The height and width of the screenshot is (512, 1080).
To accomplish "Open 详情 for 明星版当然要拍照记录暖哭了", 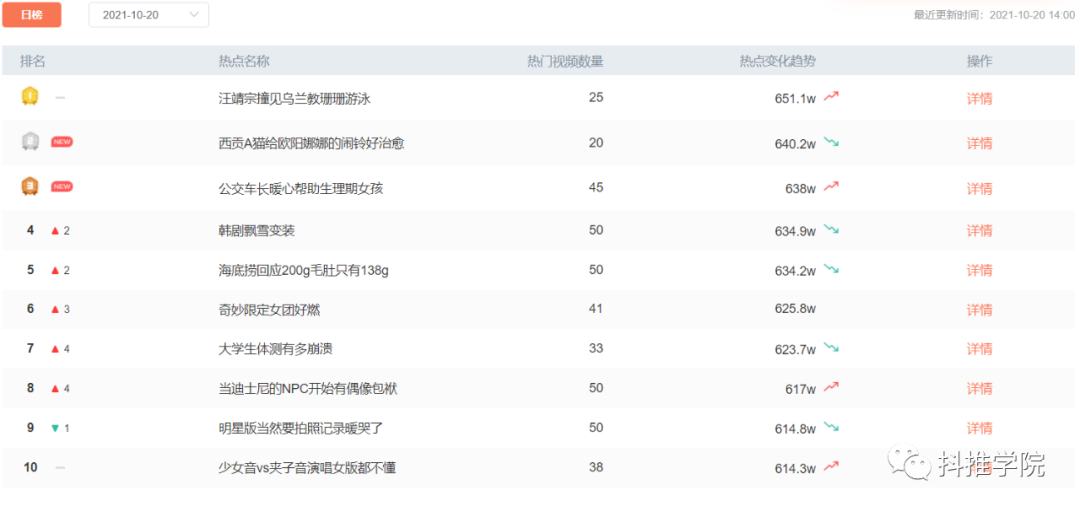I will point(979,429).
